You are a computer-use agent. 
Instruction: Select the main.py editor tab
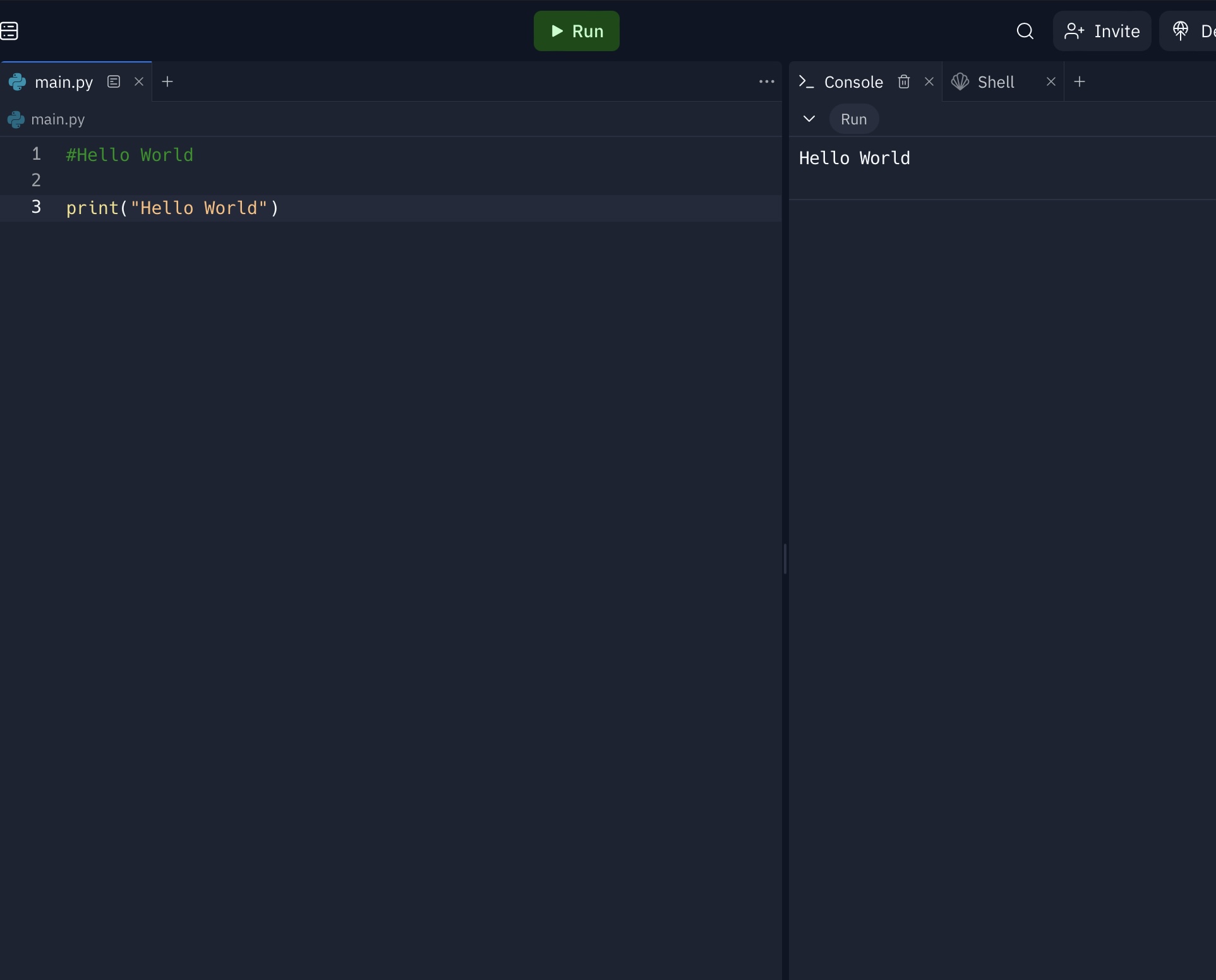[63, 82]
